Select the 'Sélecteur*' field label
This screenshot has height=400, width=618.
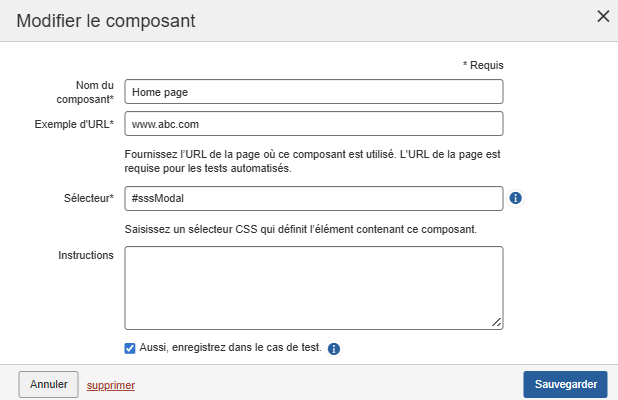click(88, 198)
